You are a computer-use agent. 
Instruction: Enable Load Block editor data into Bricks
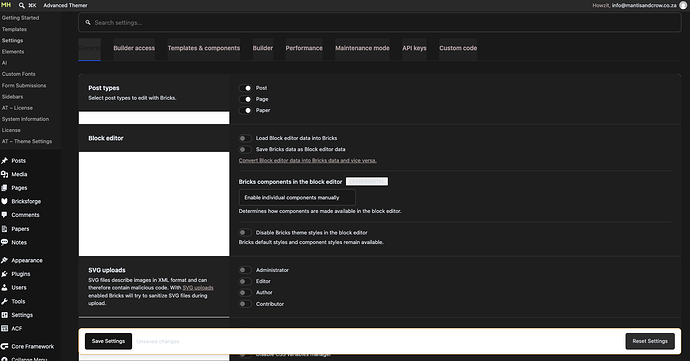coord(245,138)
